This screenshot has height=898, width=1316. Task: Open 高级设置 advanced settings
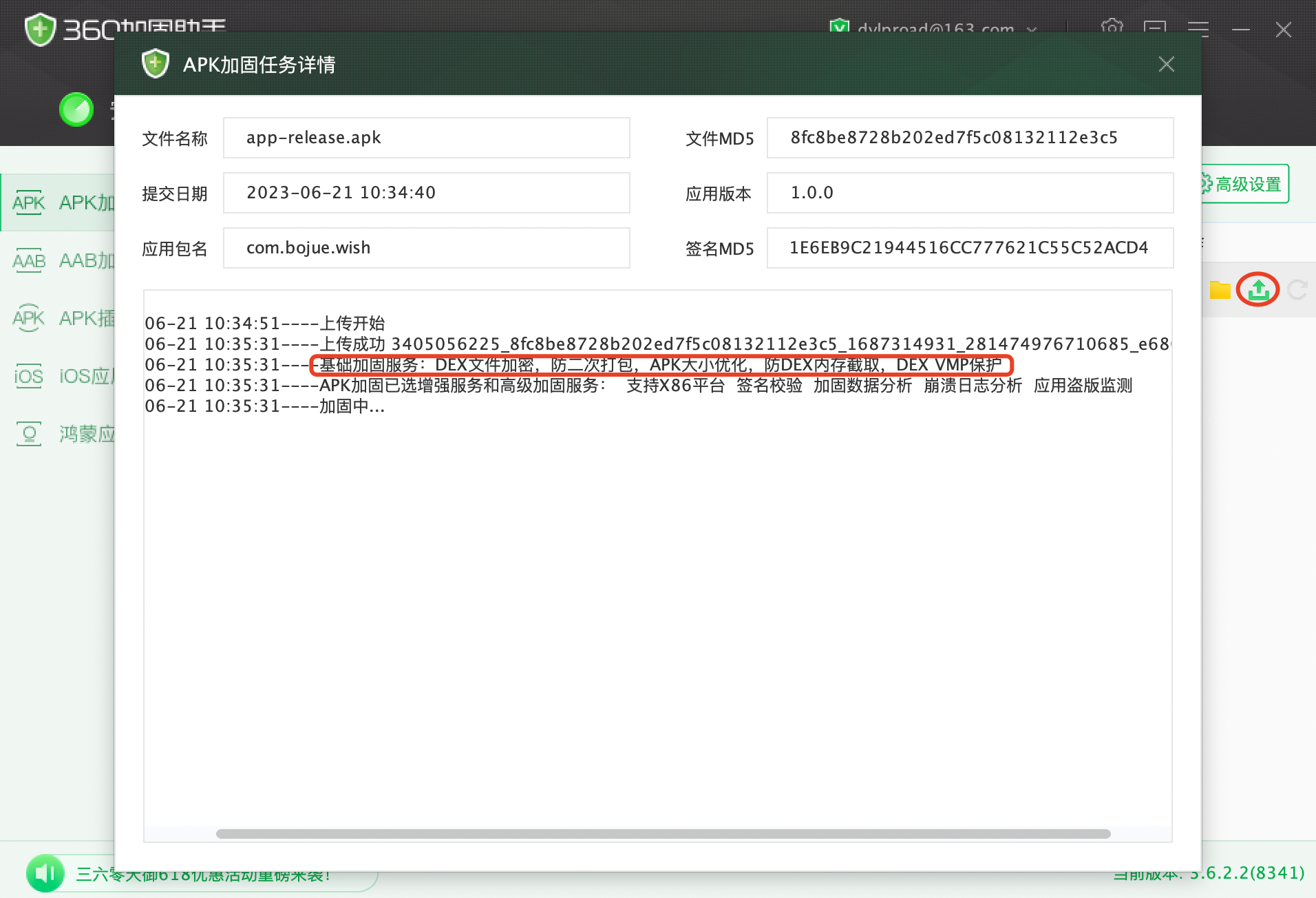point(1245,184)
